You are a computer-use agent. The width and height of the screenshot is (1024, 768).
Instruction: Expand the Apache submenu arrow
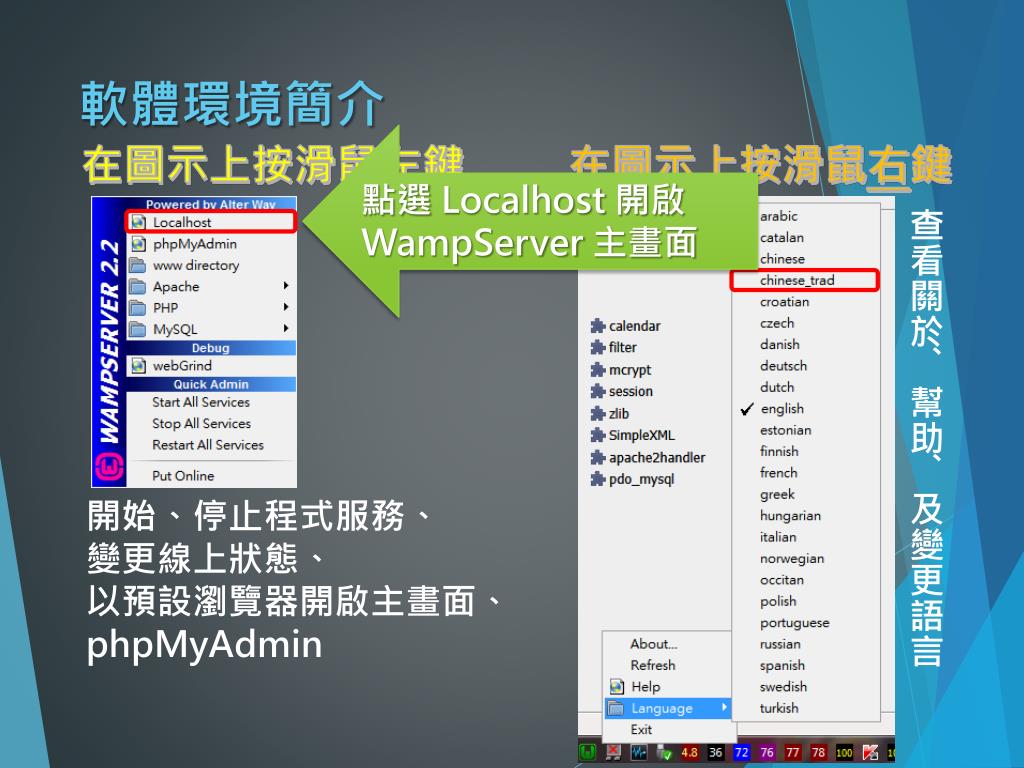click(x=286, y=285)
